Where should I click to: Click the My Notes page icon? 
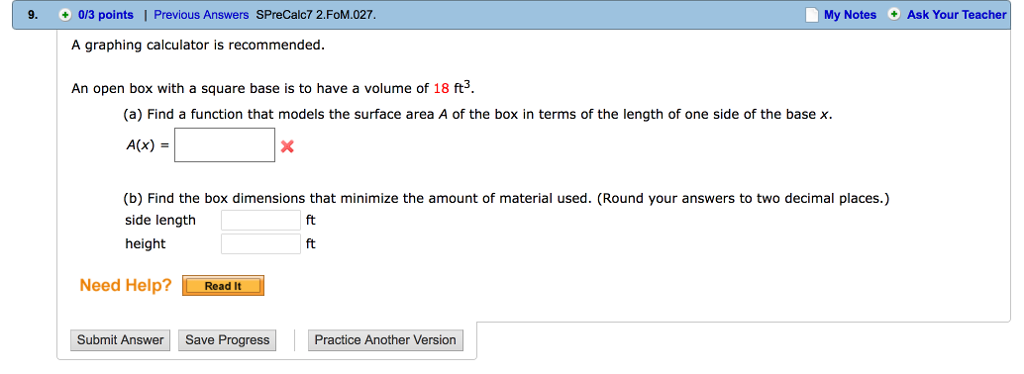811,14
